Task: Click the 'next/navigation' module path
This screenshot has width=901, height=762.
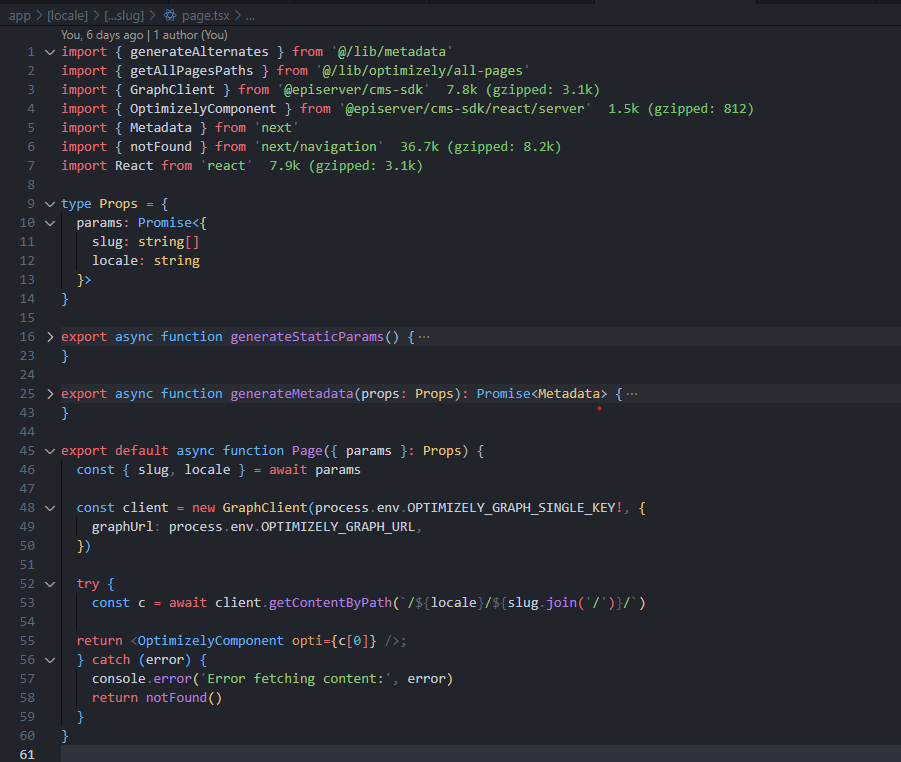Action: pos(319,147)
